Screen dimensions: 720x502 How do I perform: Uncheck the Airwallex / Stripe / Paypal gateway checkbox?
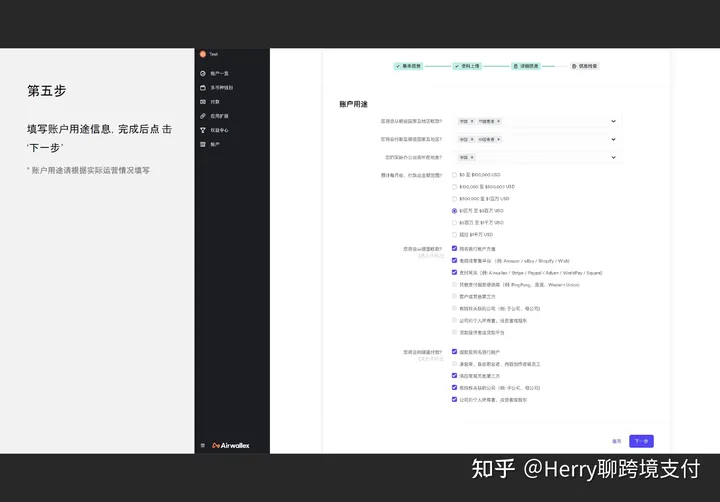click(x=454, y=272)
